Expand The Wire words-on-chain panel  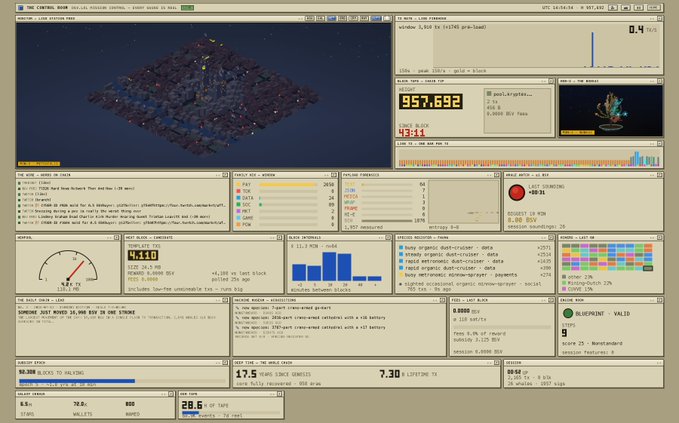pos(225,175)
